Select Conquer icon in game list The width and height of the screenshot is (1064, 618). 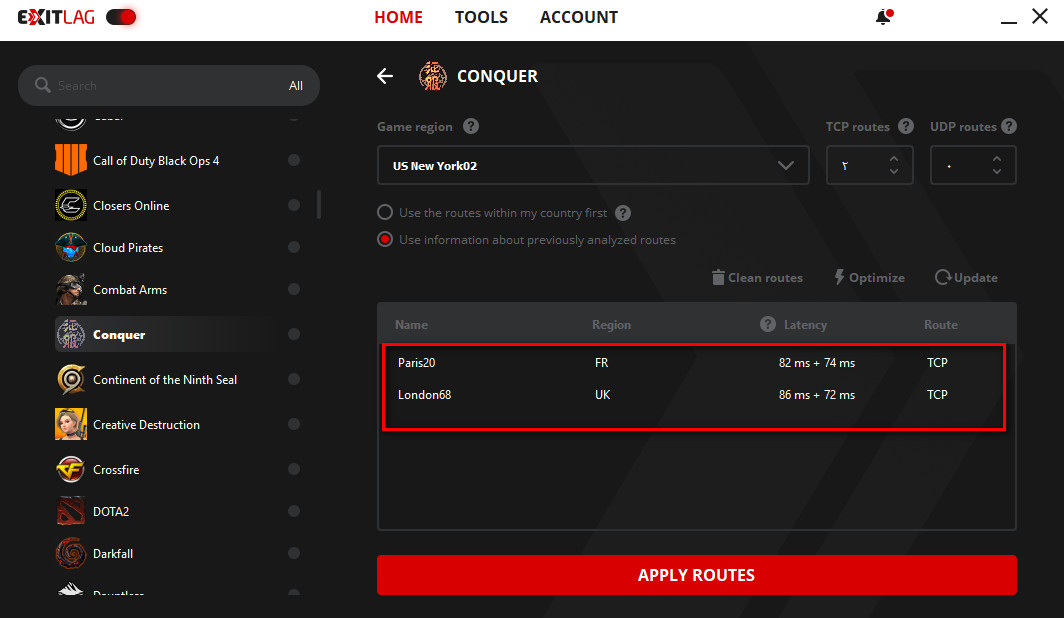[71, 334]
